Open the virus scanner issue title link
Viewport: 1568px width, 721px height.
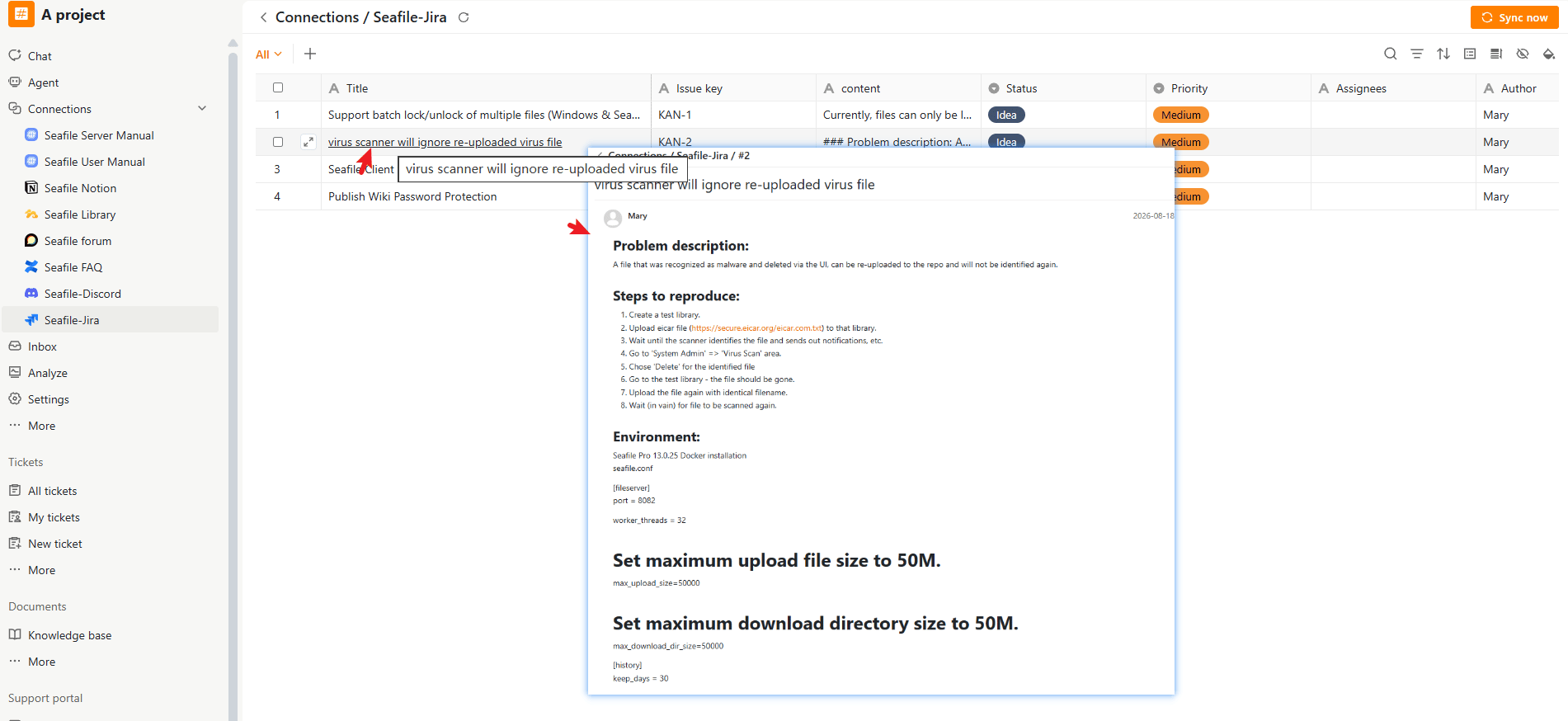[445, 142]
